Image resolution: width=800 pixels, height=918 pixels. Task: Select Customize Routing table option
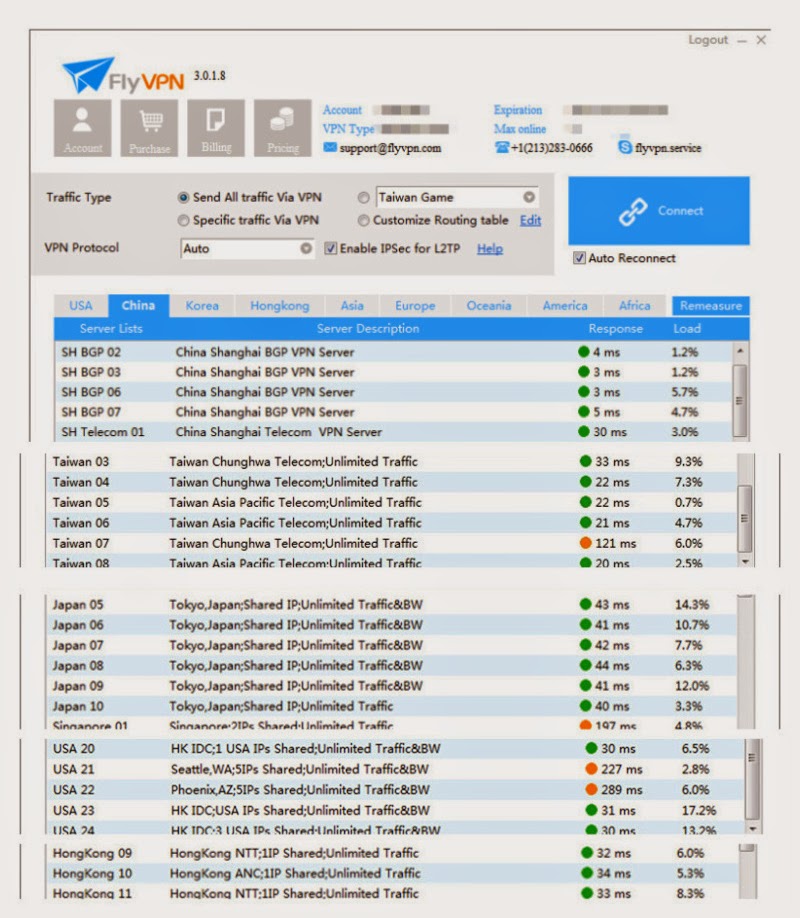(364, 220)
